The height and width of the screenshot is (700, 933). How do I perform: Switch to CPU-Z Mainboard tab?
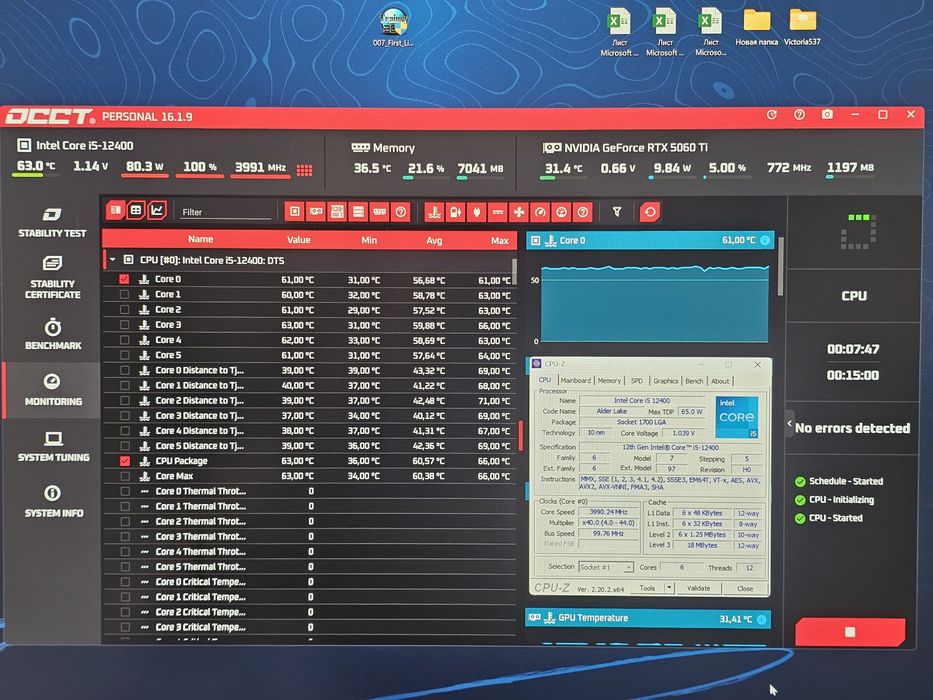(x=575, y=380)
